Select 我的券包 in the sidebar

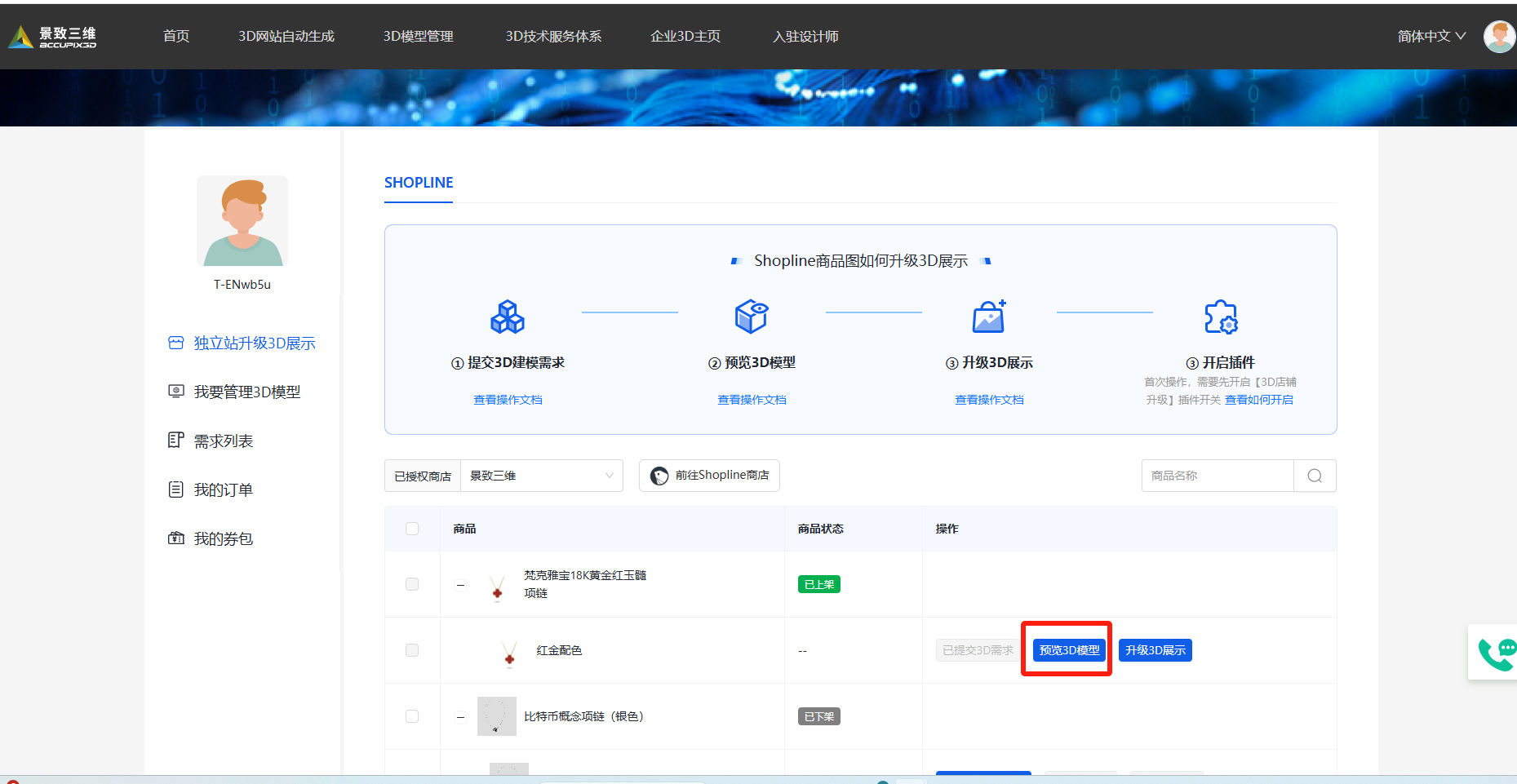[x=224, y=539]
